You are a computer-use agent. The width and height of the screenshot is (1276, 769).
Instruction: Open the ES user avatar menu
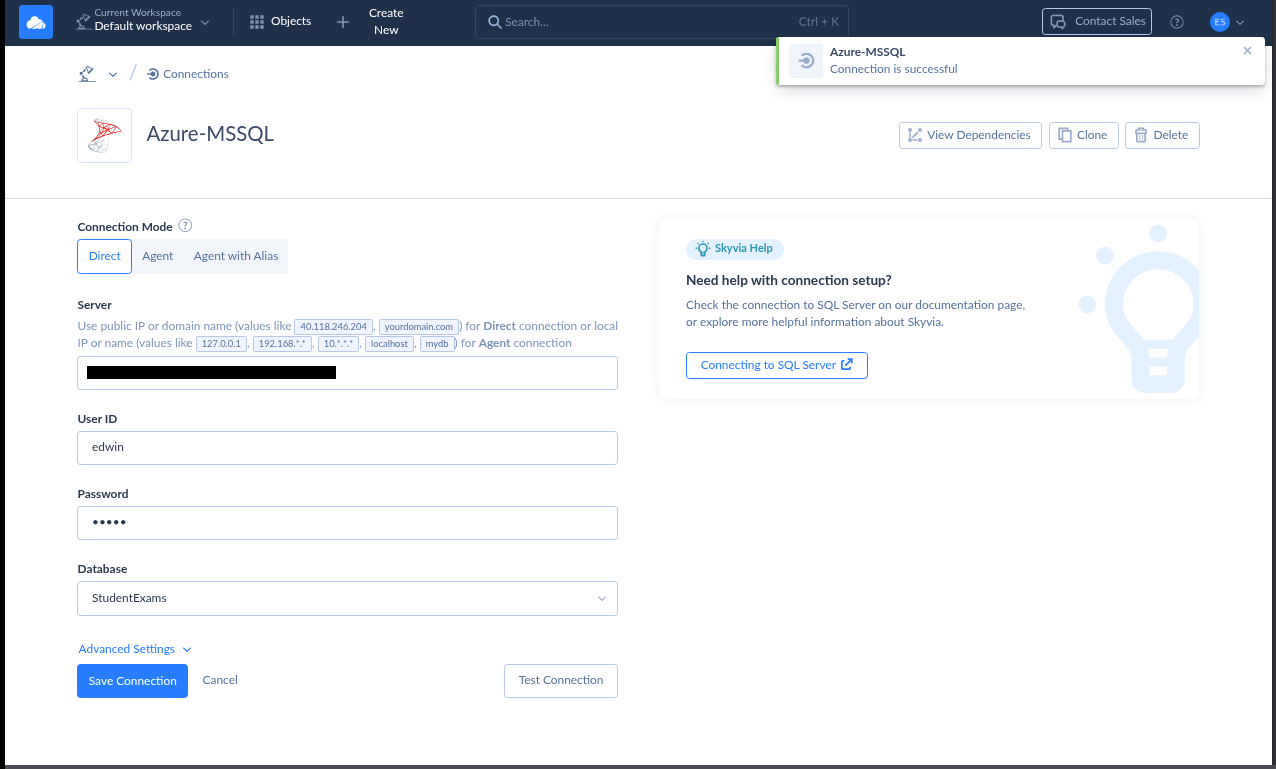[1227, 22]
